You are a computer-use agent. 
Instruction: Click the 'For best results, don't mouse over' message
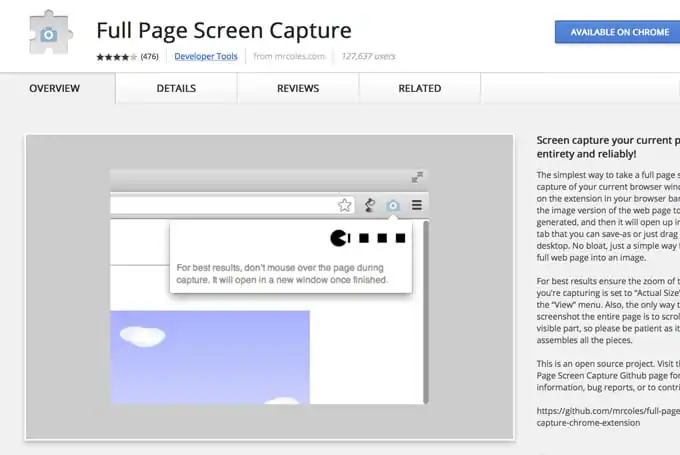pos(282,274)
